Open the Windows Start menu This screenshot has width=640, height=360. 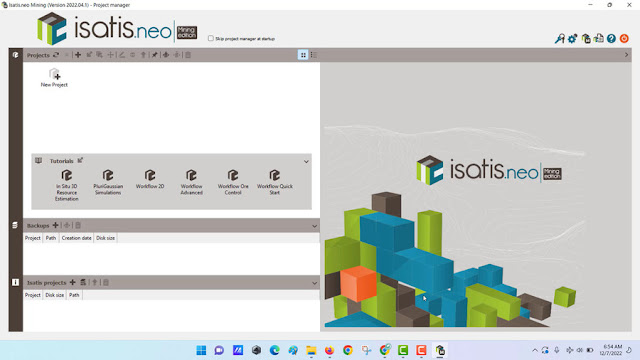[x=201, y=350]
